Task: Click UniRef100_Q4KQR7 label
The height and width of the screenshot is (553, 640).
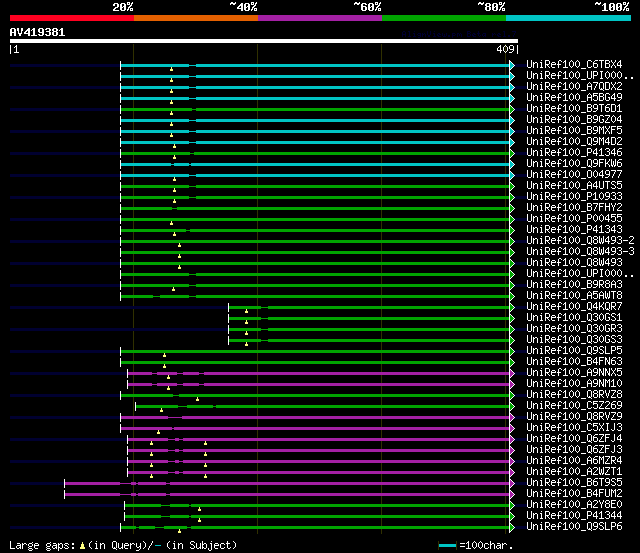Action: click(x=574, y=306)
